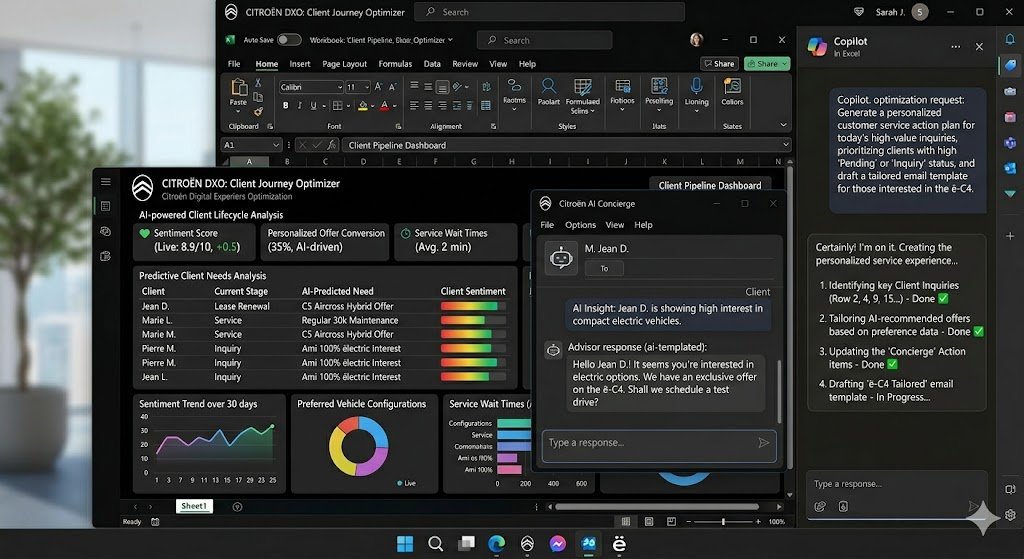Open the File menu in Excel
Screen dimensions: 1024x559
click(x=234, y=64)
